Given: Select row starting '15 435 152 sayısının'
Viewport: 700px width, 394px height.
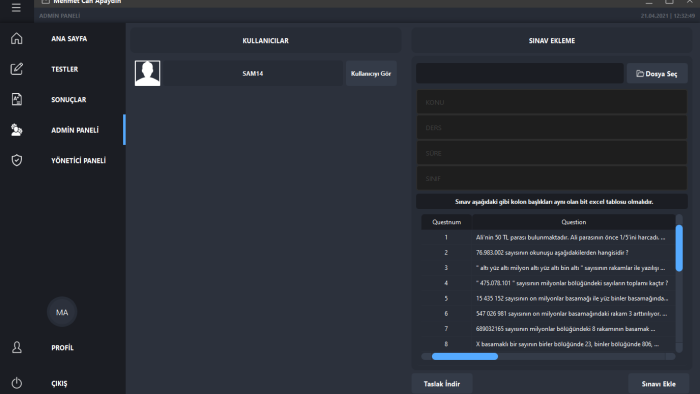Looking at the screenshot, I should click(548, 298).
